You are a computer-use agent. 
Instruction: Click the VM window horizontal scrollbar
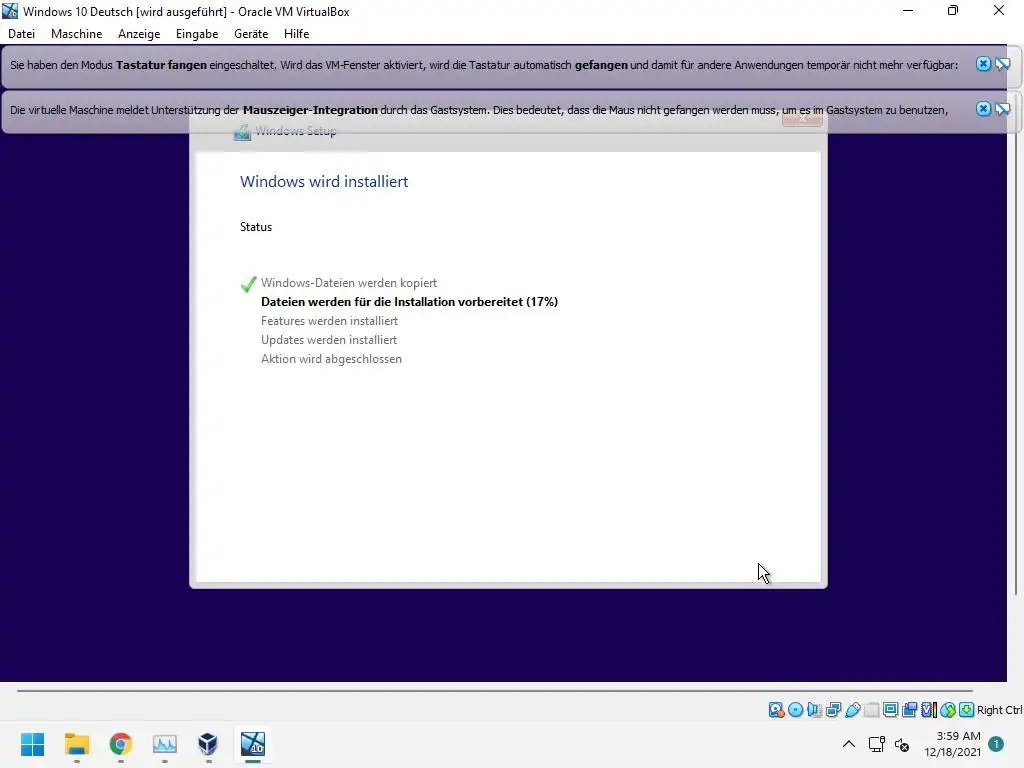(x=494, y=690)
